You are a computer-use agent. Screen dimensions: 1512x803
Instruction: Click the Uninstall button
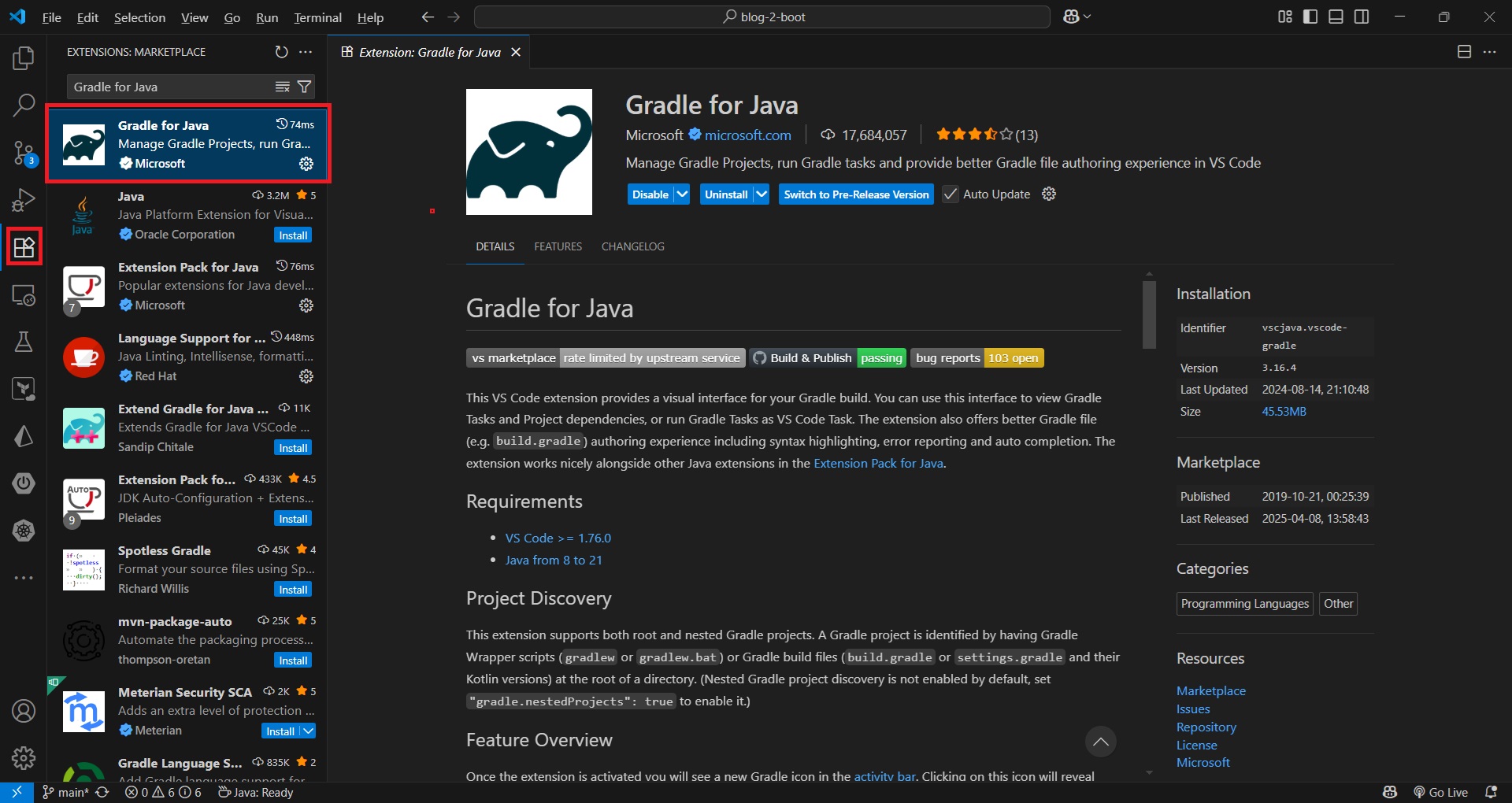click(x=726, y=194)
